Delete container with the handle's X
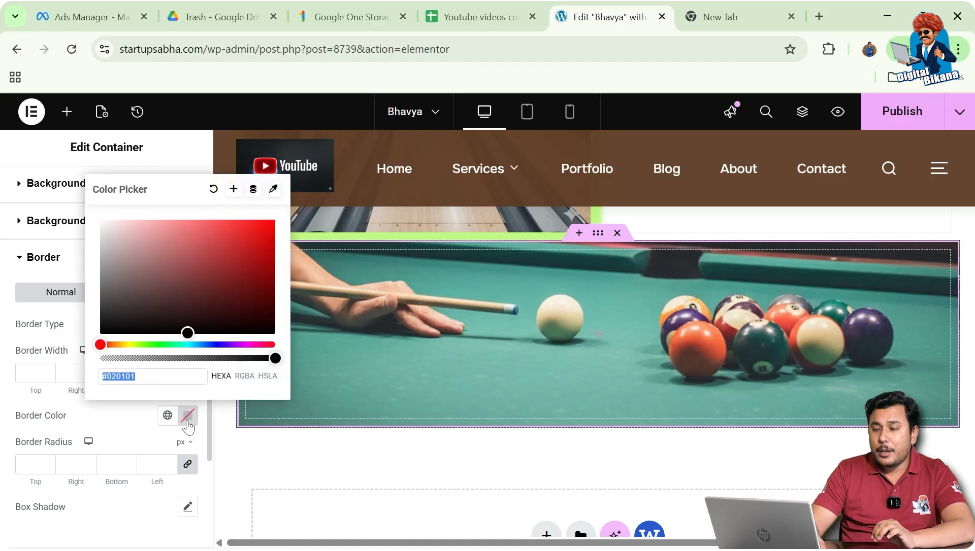This screenshot has height=551, width=975. (617, 233)
